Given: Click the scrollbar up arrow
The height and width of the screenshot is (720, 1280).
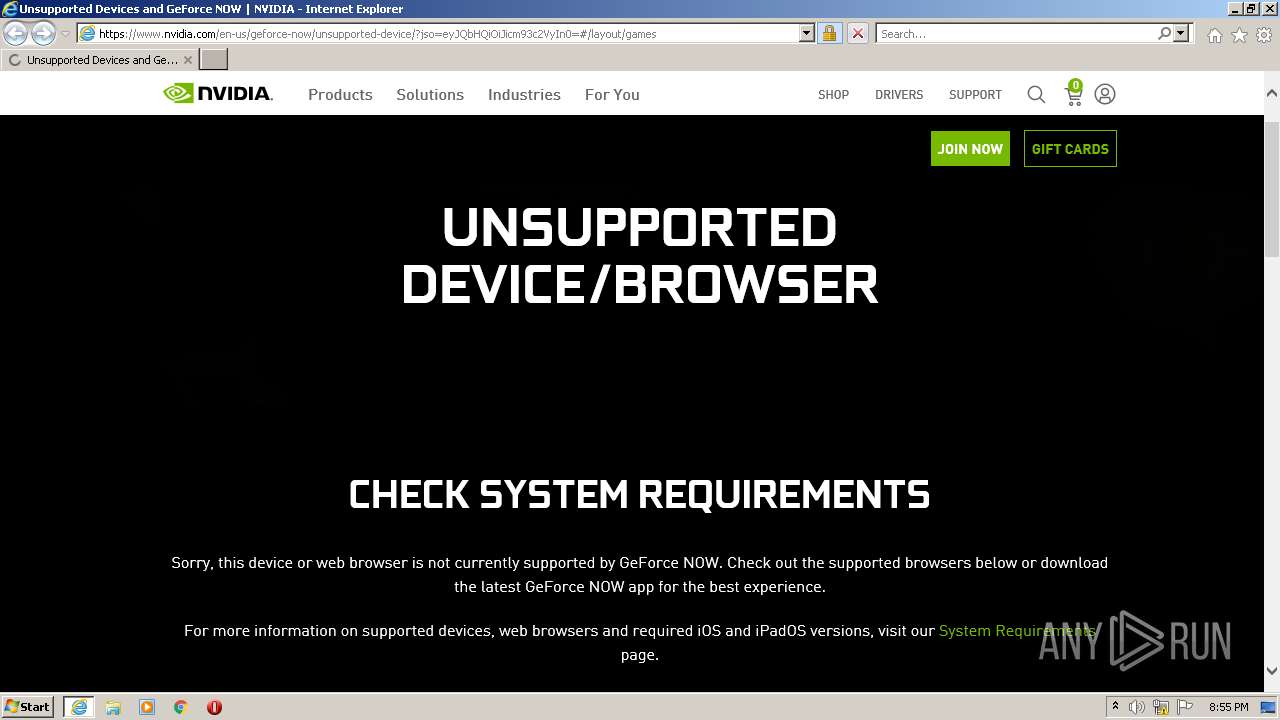Looking at the screenshot, I should point(1272,93).
